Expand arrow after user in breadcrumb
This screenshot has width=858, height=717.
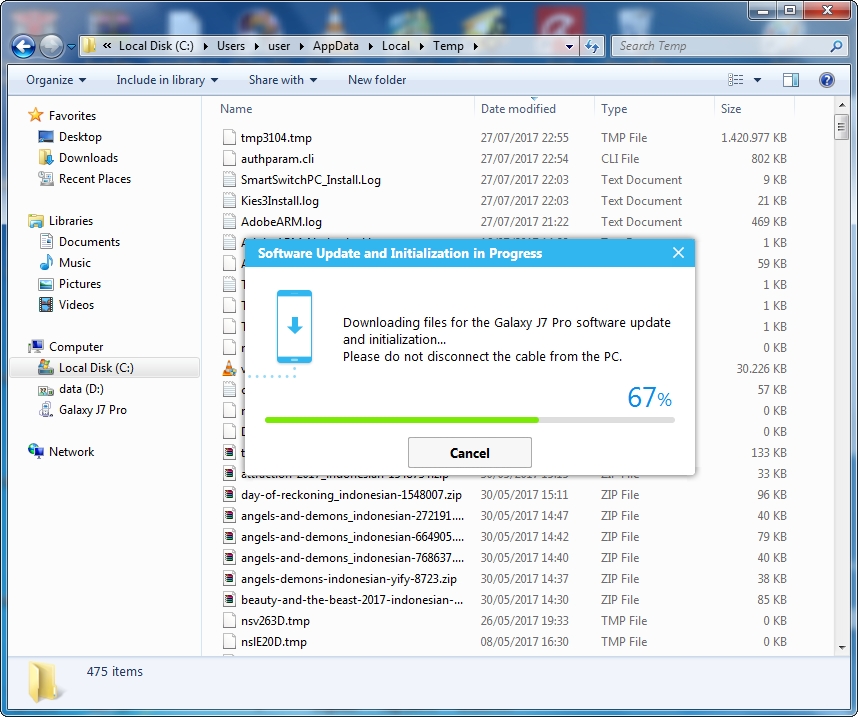click(x=302, y=47)
